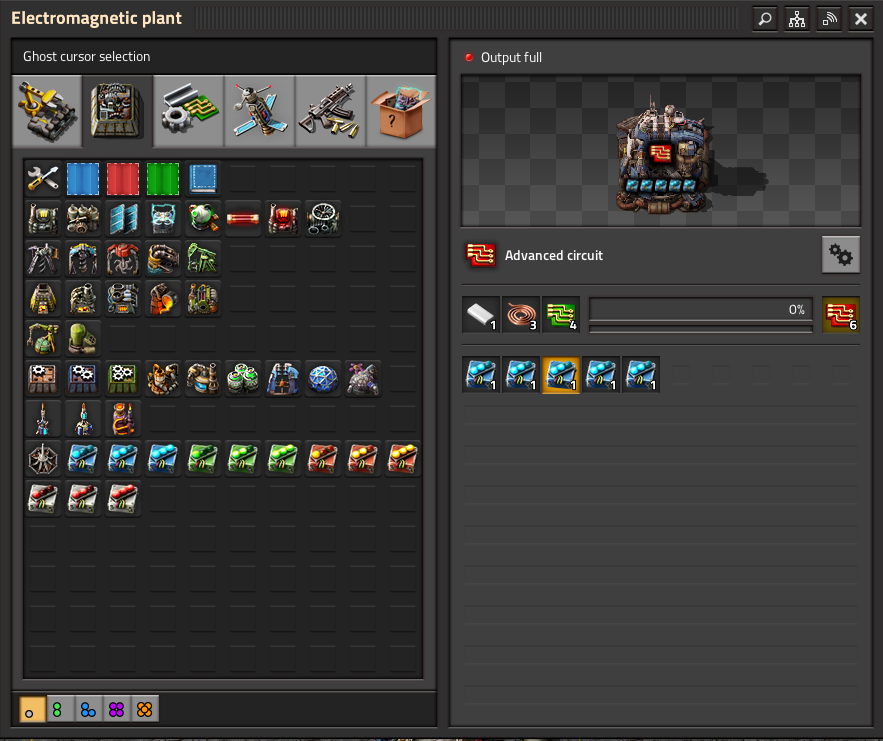Select the offshore pump icon
Screen dimensions: 883x741
coord(163,258)
